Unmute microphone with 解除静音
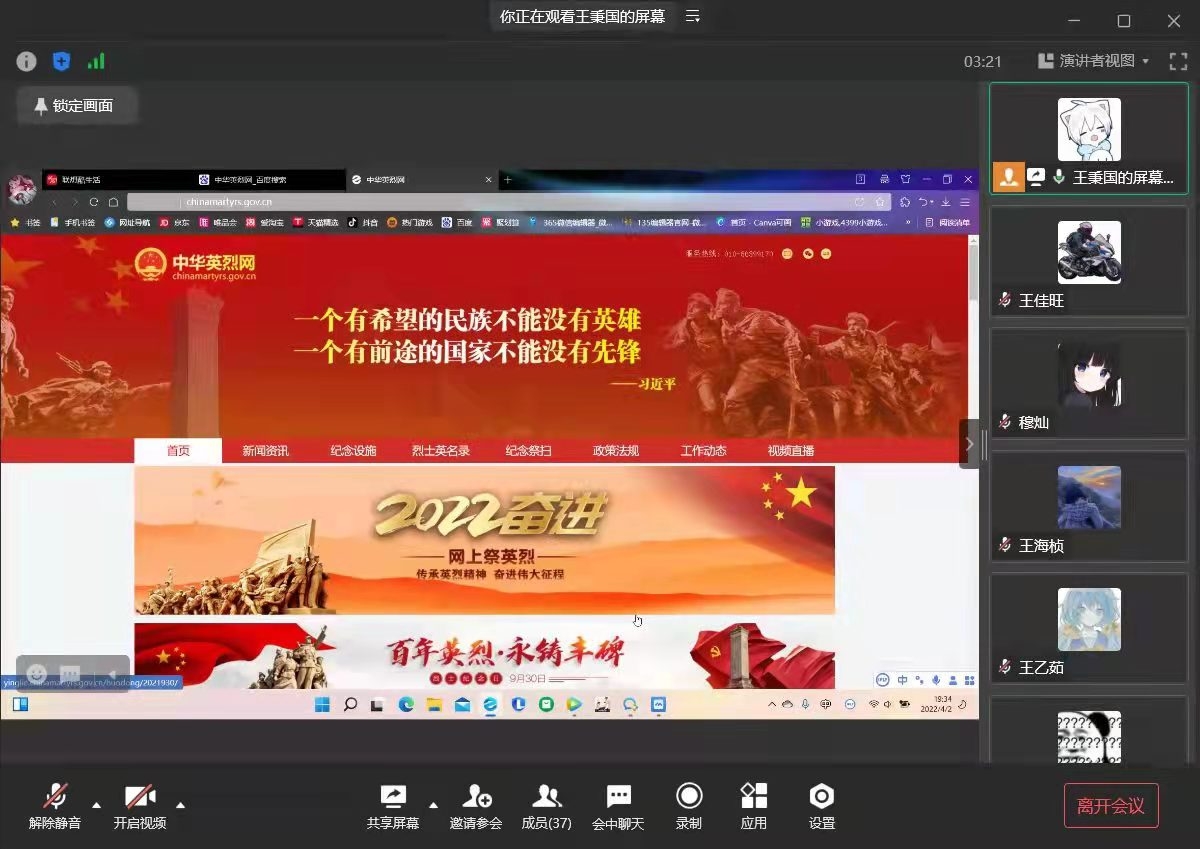The height and width of the screenshot is (849, 1200). [x=55, y=806]
